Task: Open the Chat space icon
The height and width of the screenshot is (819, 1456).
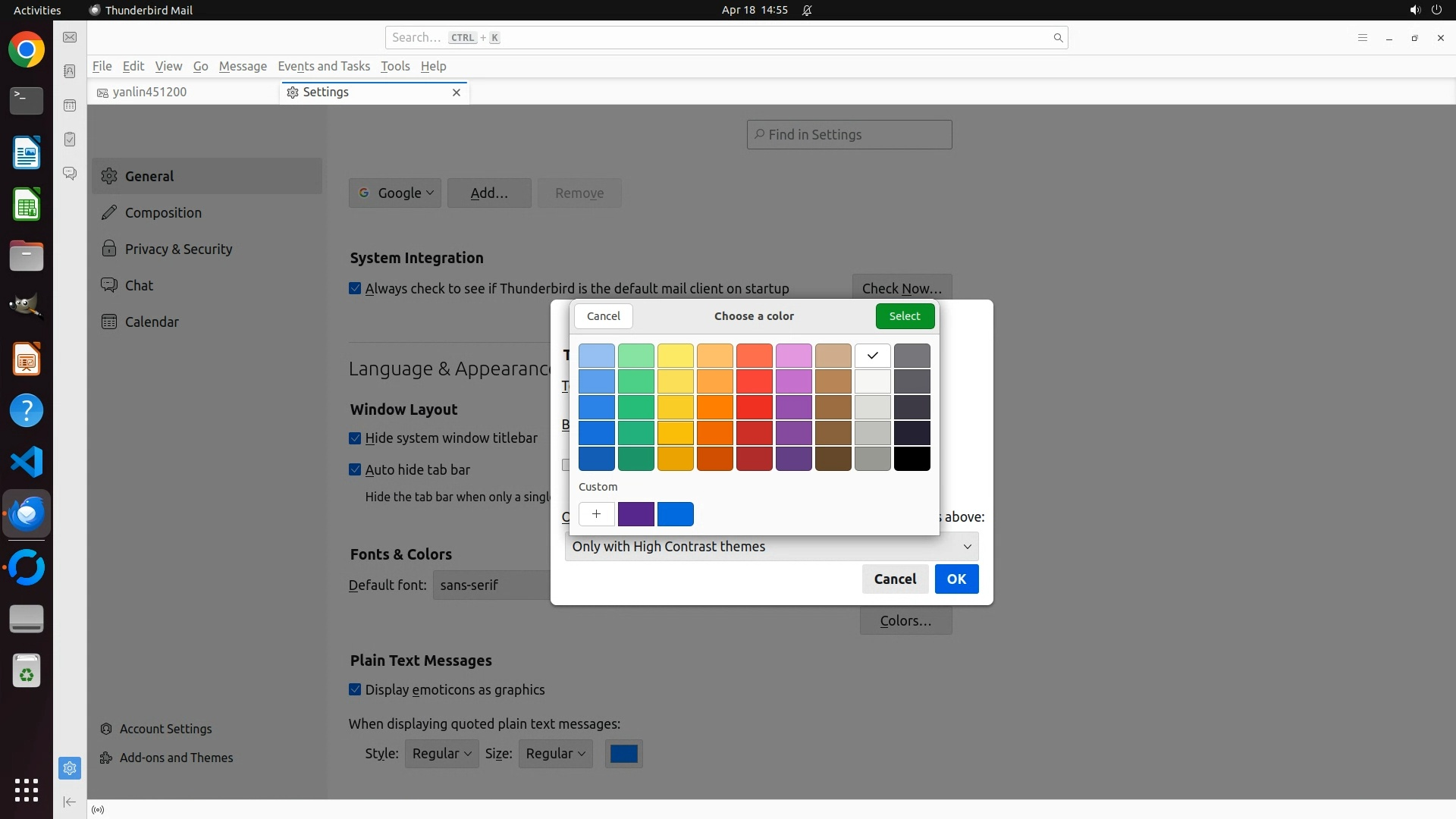Action: point(70,174)
